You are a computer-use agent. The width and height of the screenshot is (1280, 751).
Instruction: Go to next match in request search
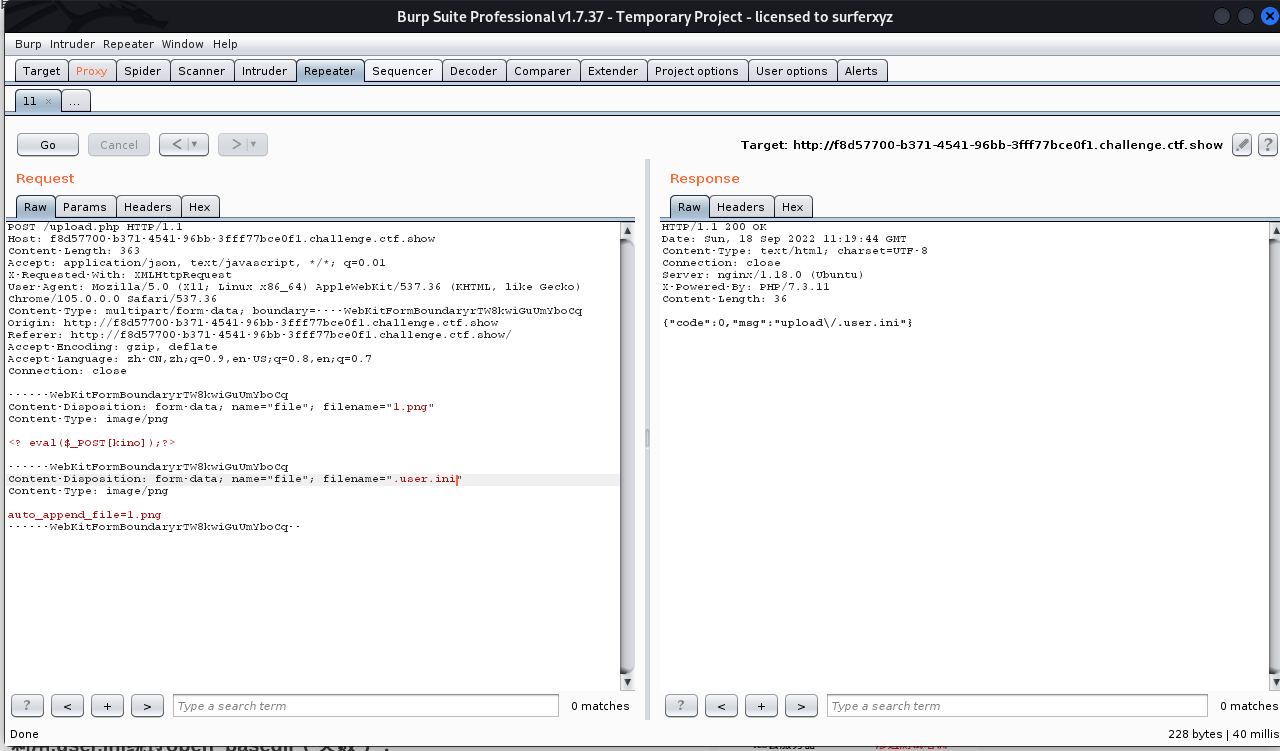coord(147,706)
